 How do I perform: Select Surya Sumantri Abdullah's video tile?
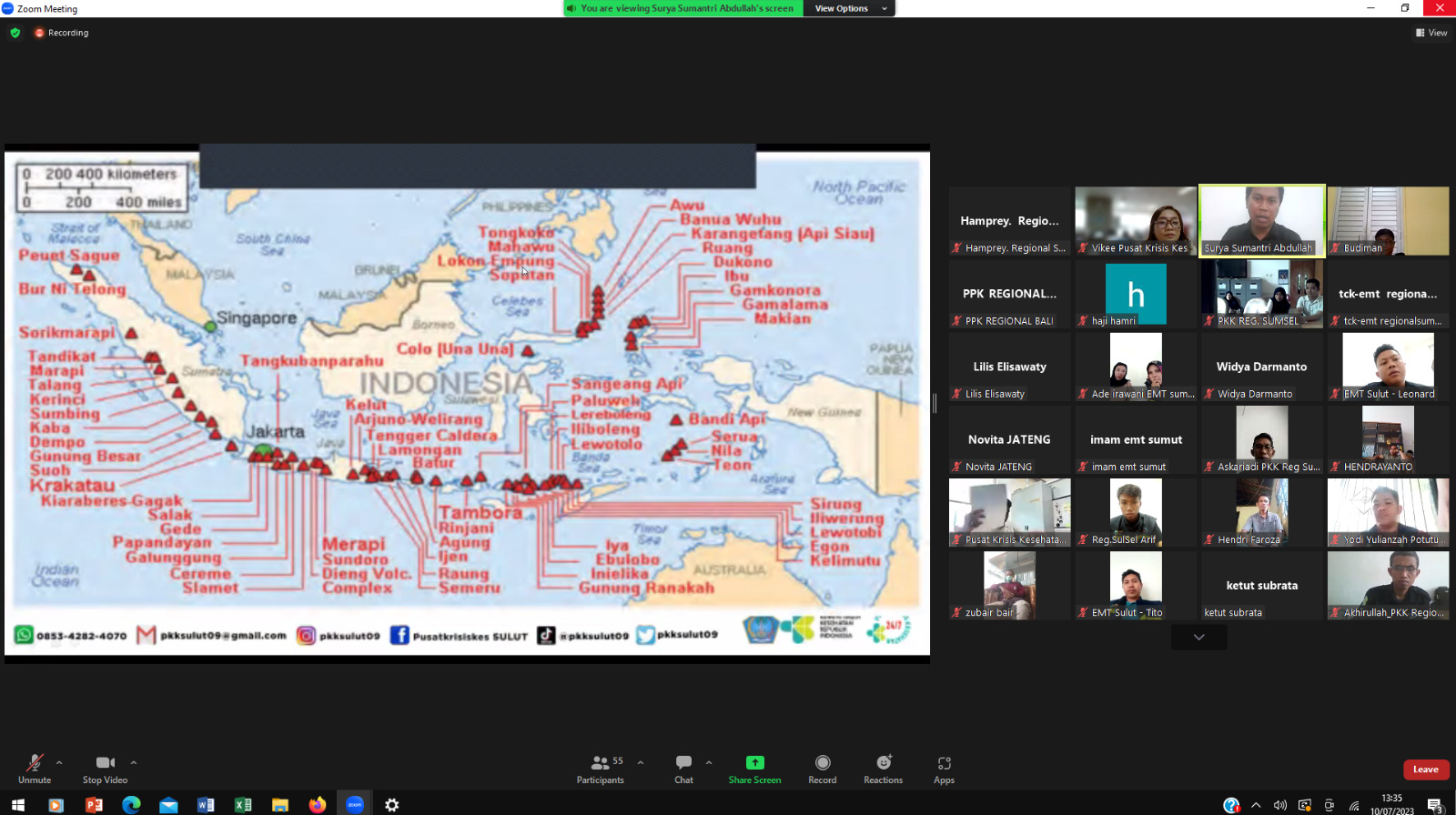coord(1261,221)
